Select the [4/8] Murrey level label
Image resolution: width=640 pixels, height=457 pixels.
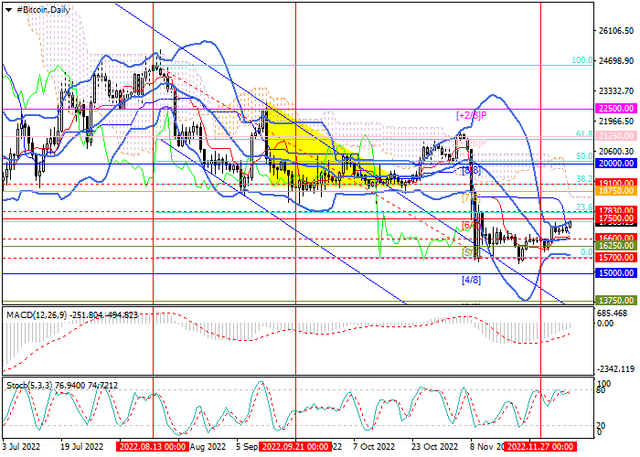471,280
